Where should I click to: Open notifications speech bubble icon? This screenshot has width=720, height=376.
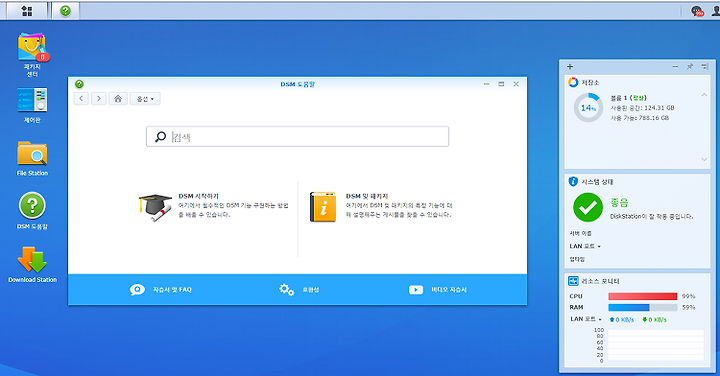[x=697, y=11]
